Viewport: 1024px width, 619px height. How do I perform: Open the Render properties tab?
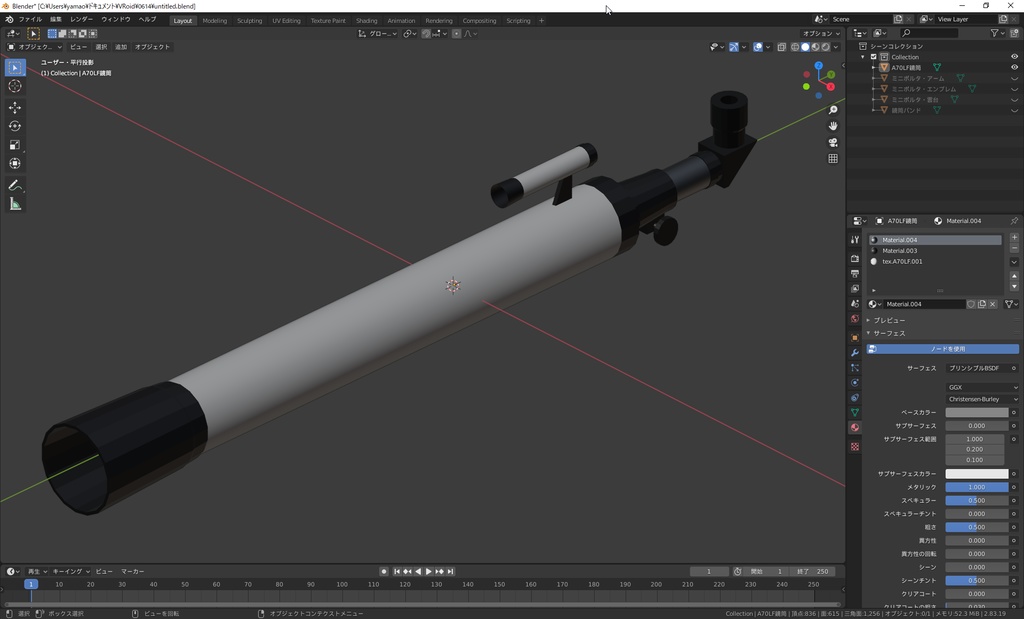pos(855,259)
